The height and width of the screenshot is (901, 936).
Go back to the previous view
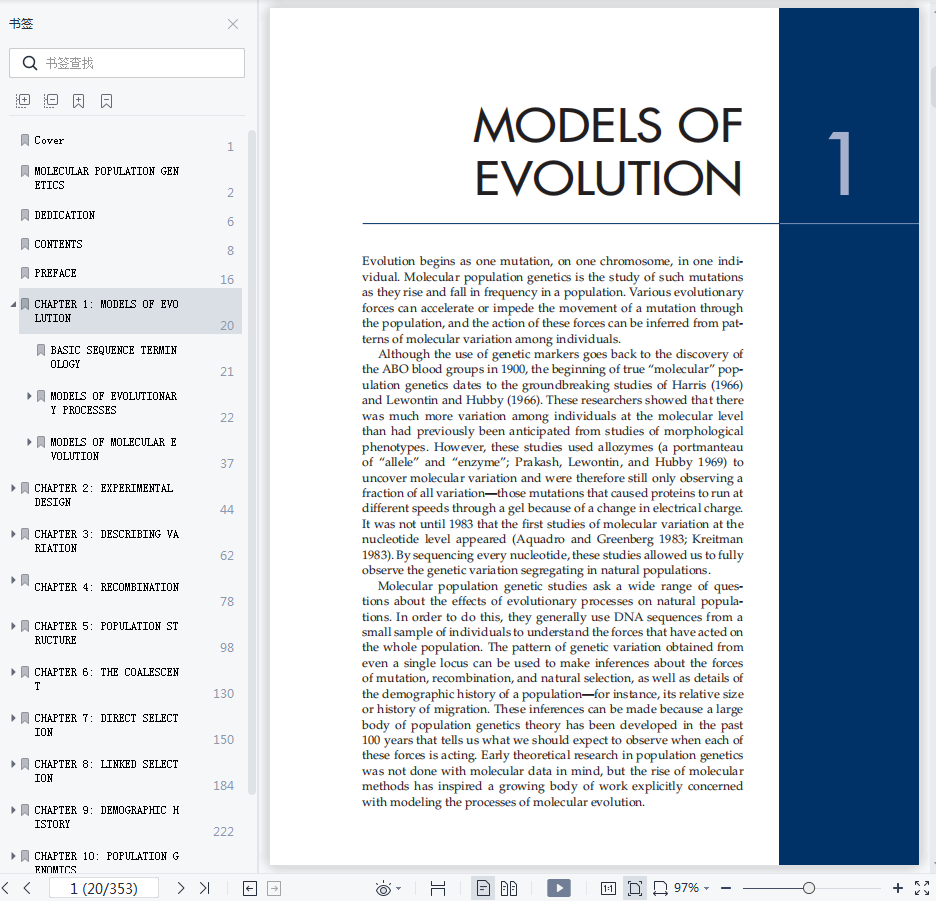(250, 888)
